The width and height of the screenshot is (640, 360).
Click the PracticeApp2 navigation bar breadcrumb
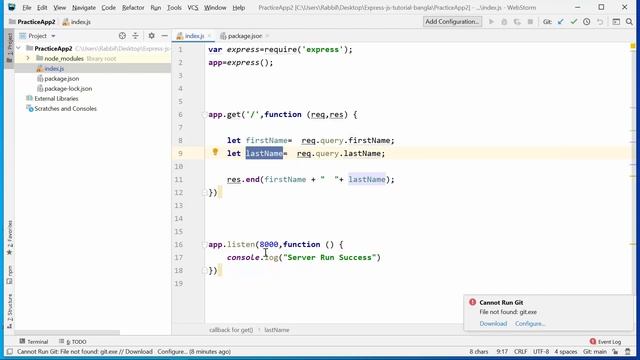click(32, 22)
